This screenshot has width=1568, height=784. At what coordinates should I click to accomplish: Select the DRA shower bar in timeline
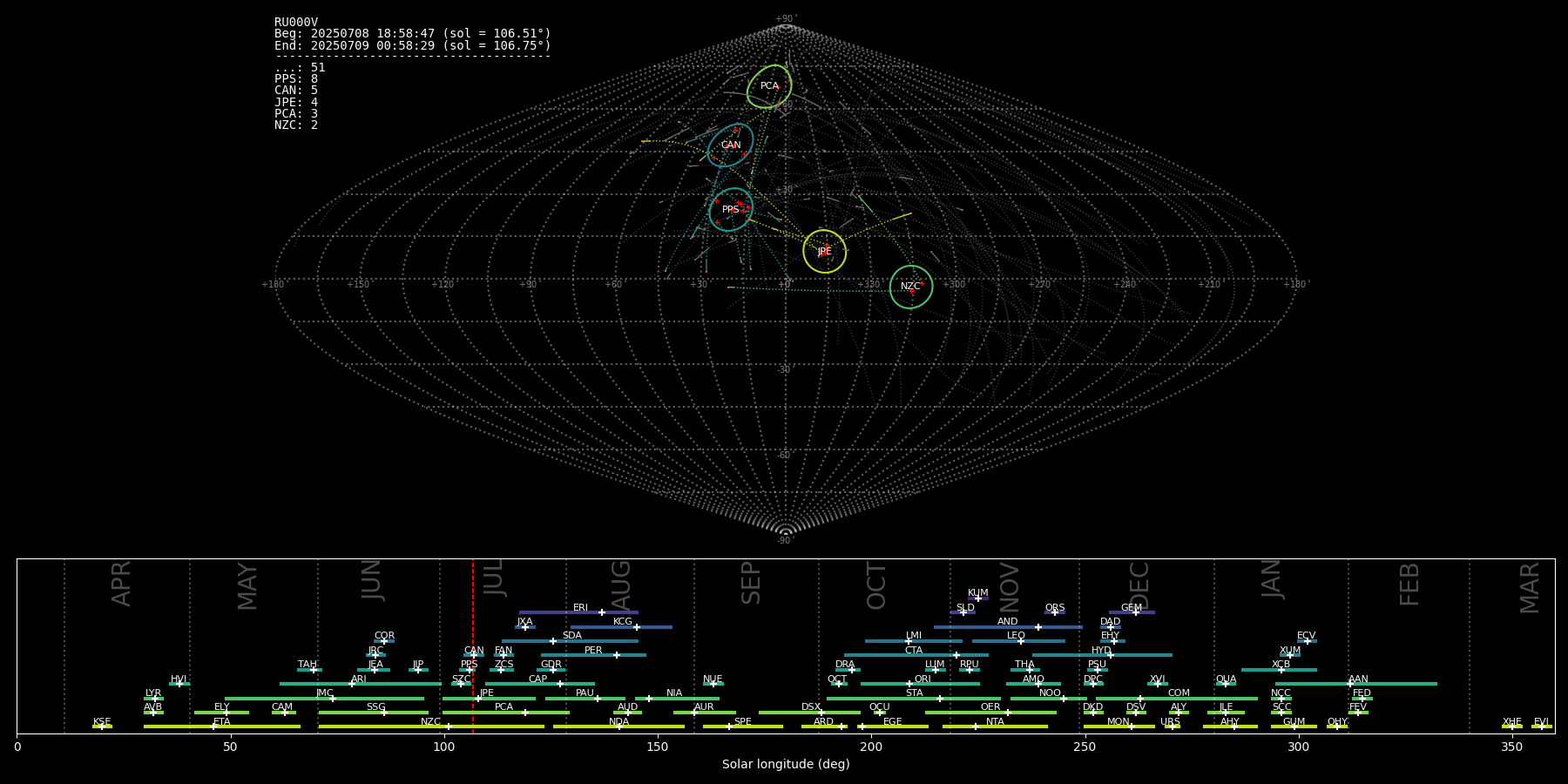coord(848,669)
